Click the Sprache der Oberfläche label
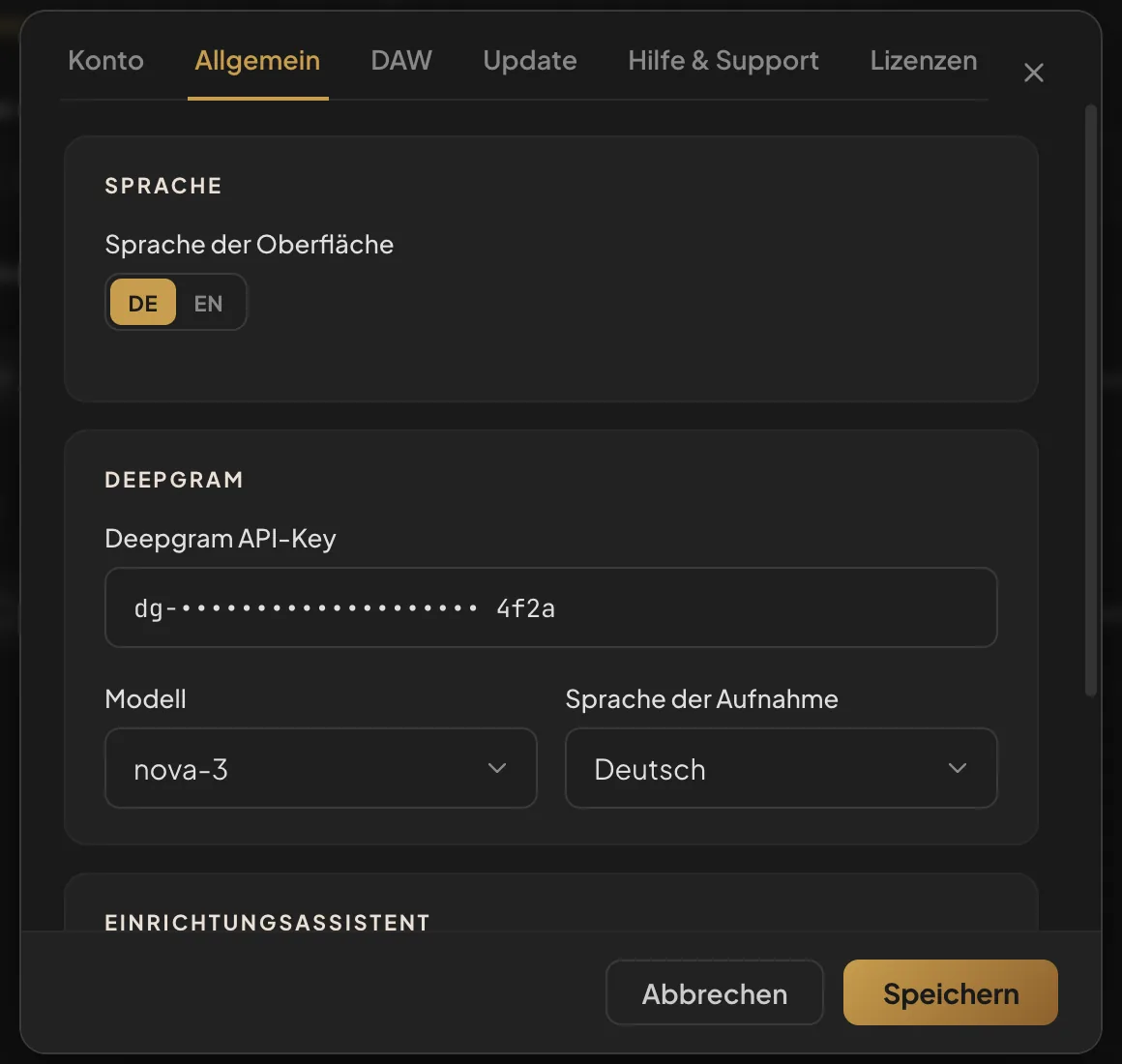This screenshot has height=1064, width=1122. coord(249,245)
